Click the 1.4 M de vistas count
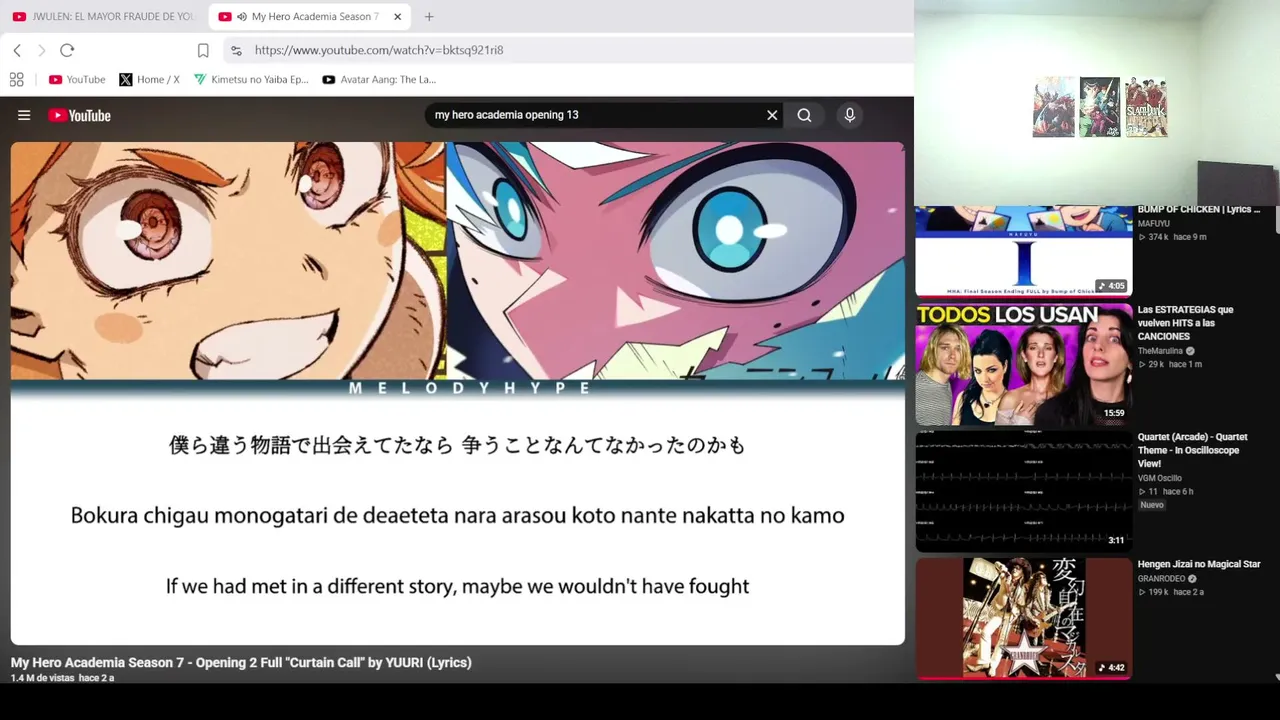1280x720 pixels. tap(43, 678)
